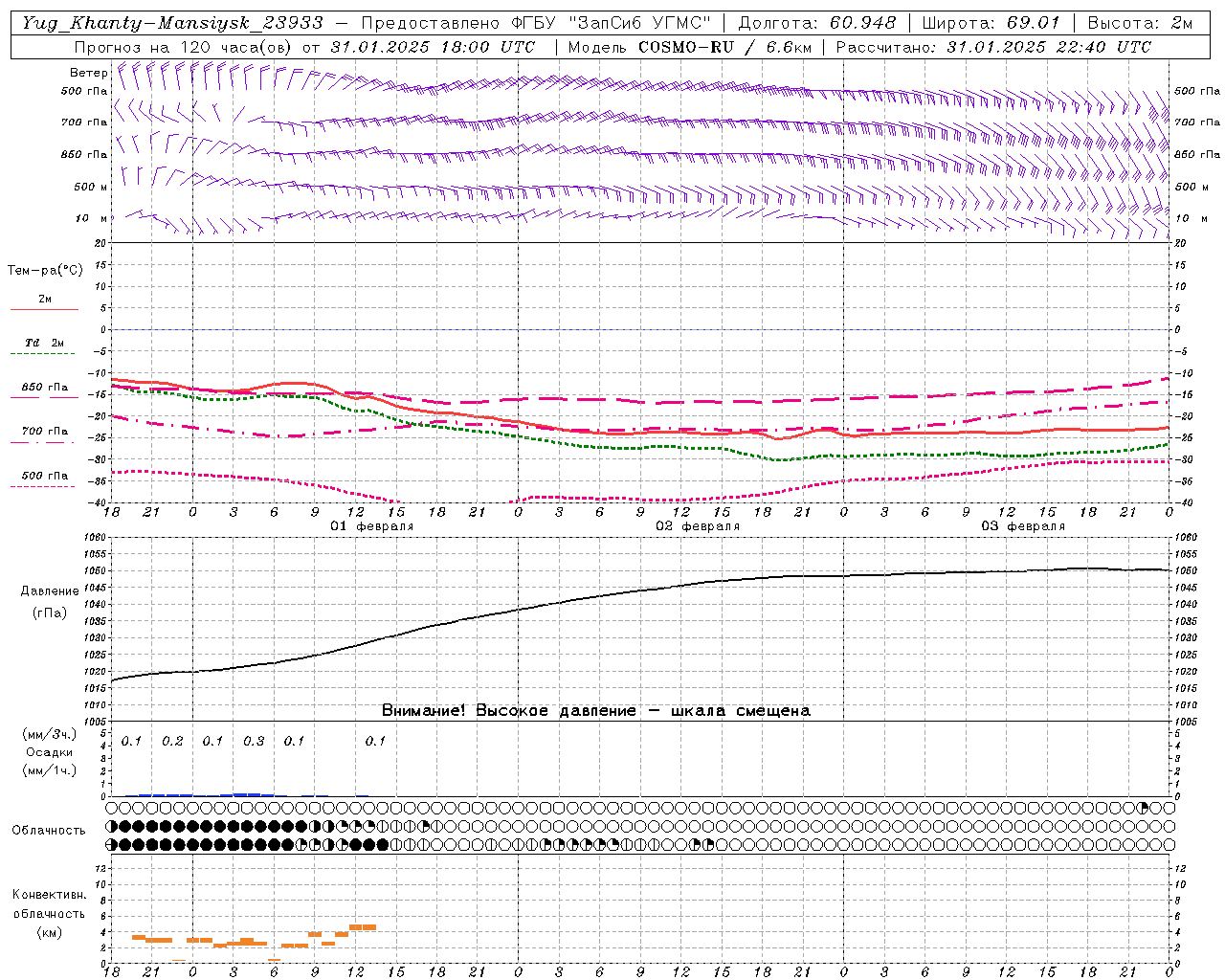Screen dimensions: 1225x980
Task: Click the Рассчитано: 31.01.2025 22:40 UTC text
Action: [x=993, y=47]
